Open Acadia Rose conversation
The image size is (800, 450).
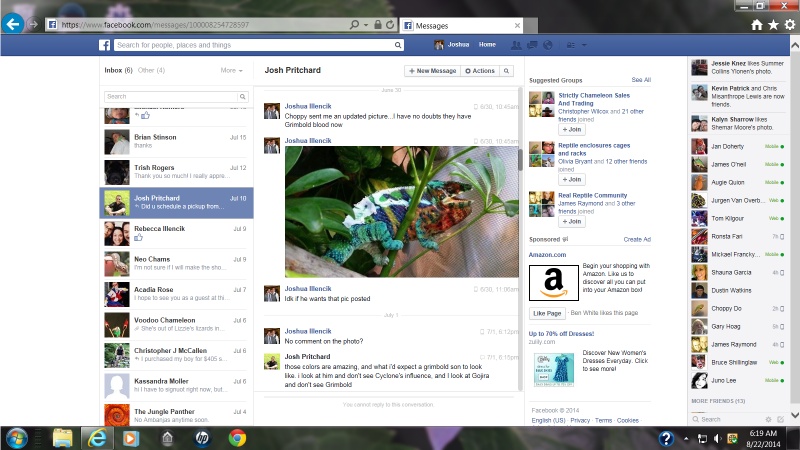[176, 294]
